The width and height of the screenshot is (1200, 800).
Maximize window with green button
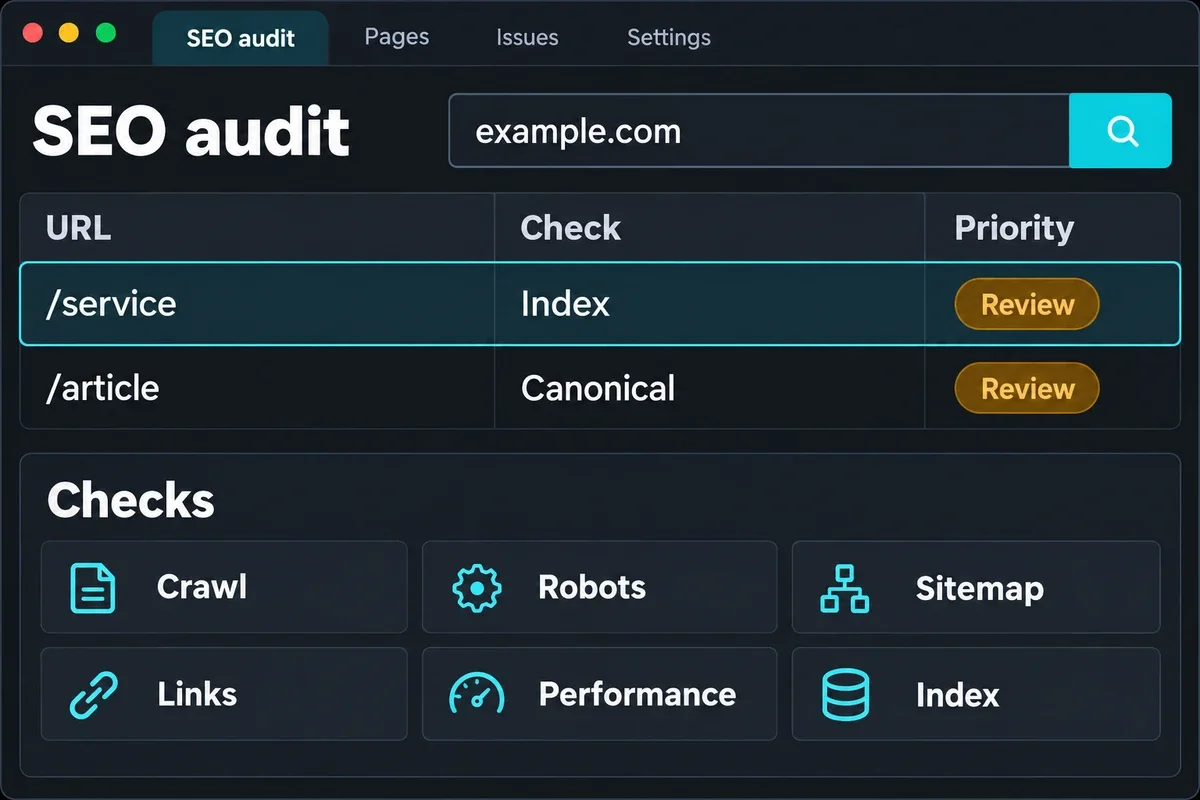pyautogui.click(x=105, y=32)
